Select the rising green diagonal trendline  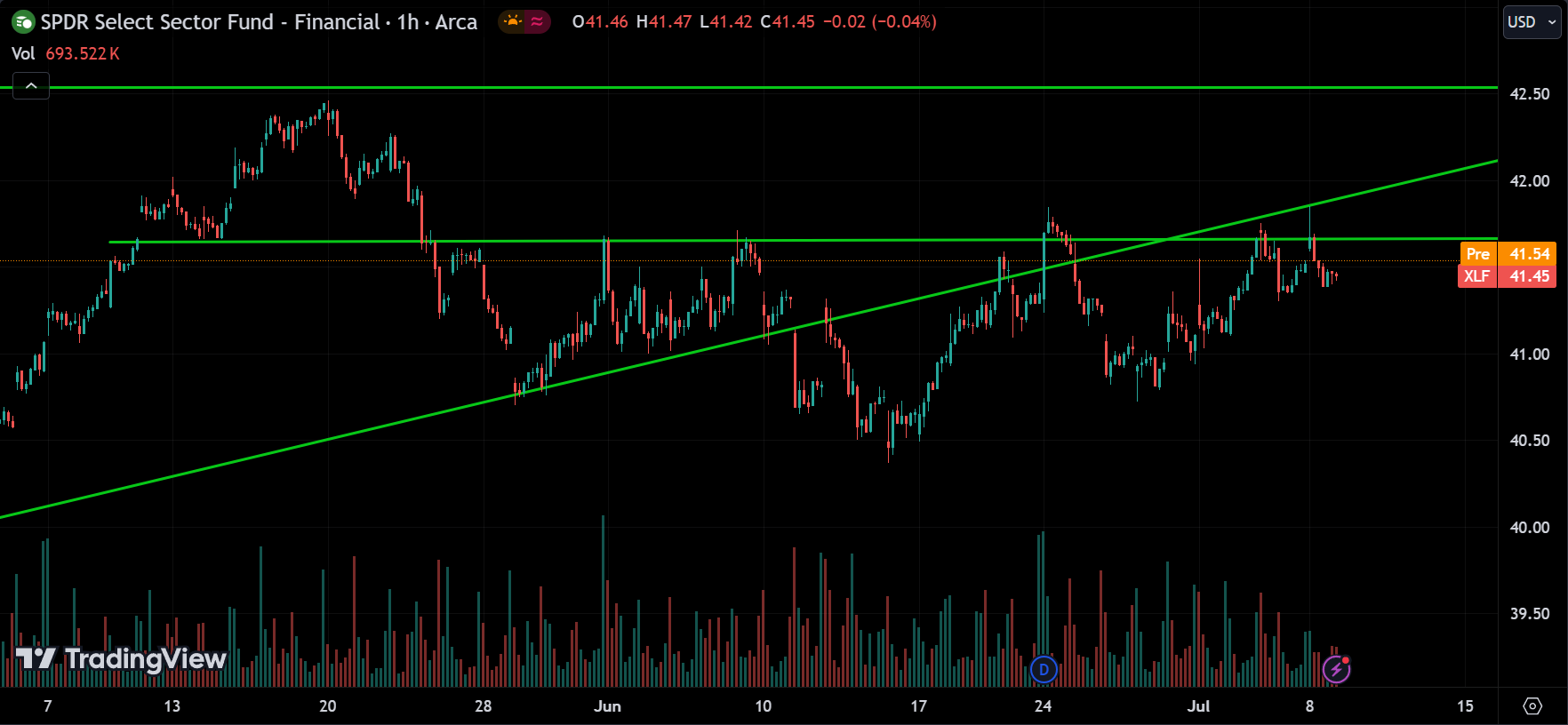click(x=748, y=339)
